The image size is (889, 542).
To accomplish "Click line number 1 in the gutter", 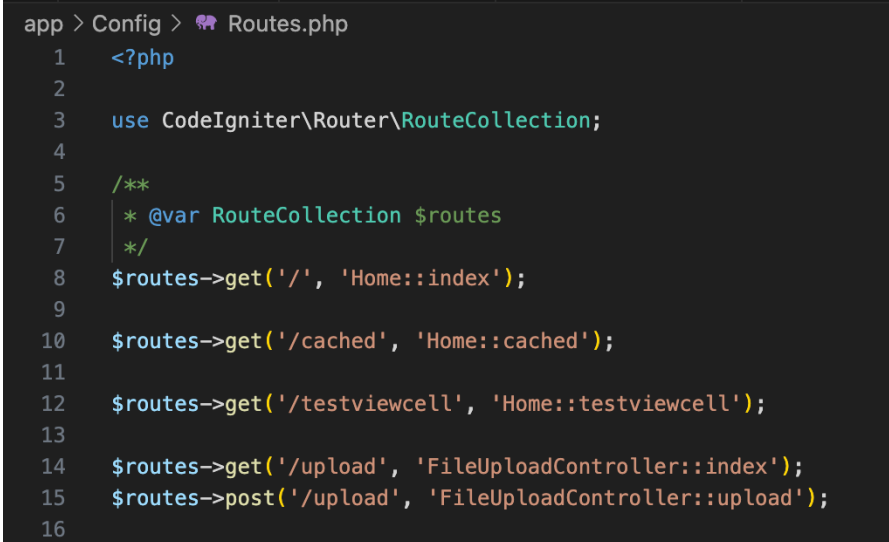I will (59, 58).
